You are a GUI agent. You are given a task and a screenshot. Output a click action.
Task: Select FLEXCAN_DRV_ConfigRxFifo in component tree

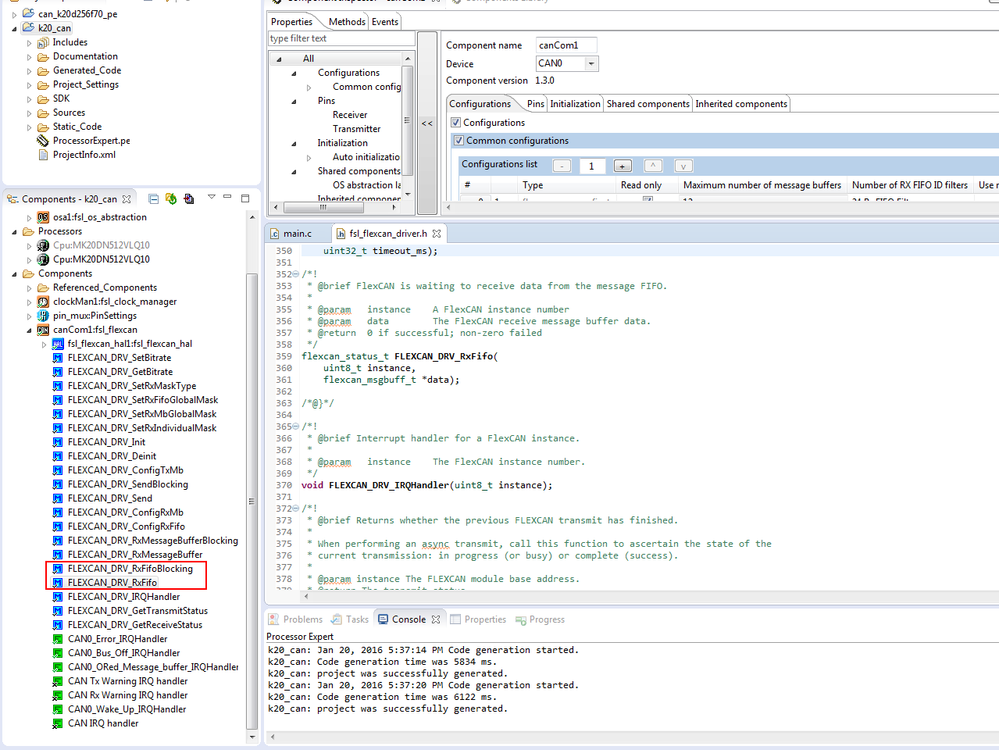[x=126, y=526]
